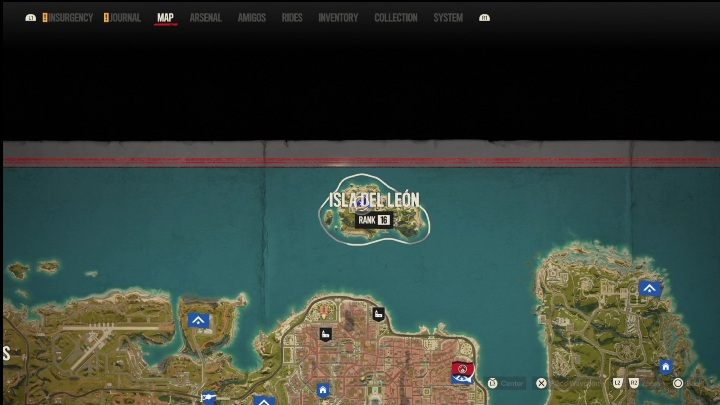Select the Map tab

165,18
